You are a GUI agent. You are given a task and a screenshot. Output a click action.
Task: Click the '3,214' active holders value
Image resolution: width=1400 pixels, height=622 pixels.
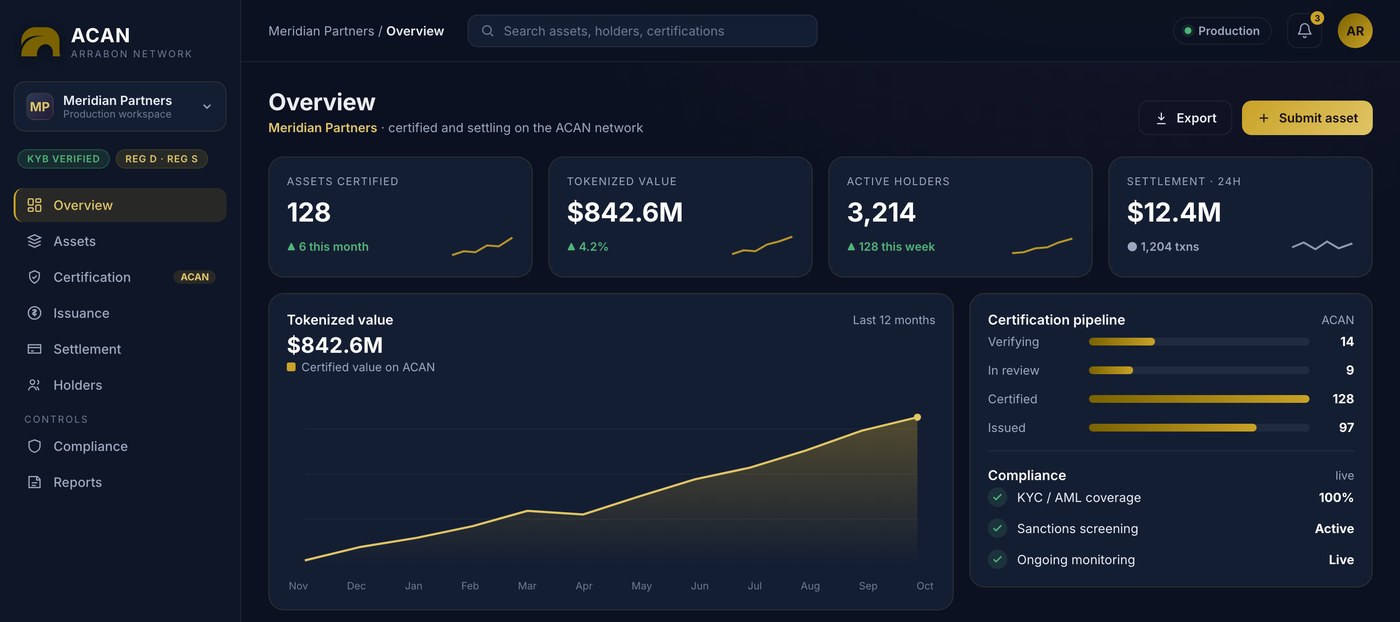(881, 212)
